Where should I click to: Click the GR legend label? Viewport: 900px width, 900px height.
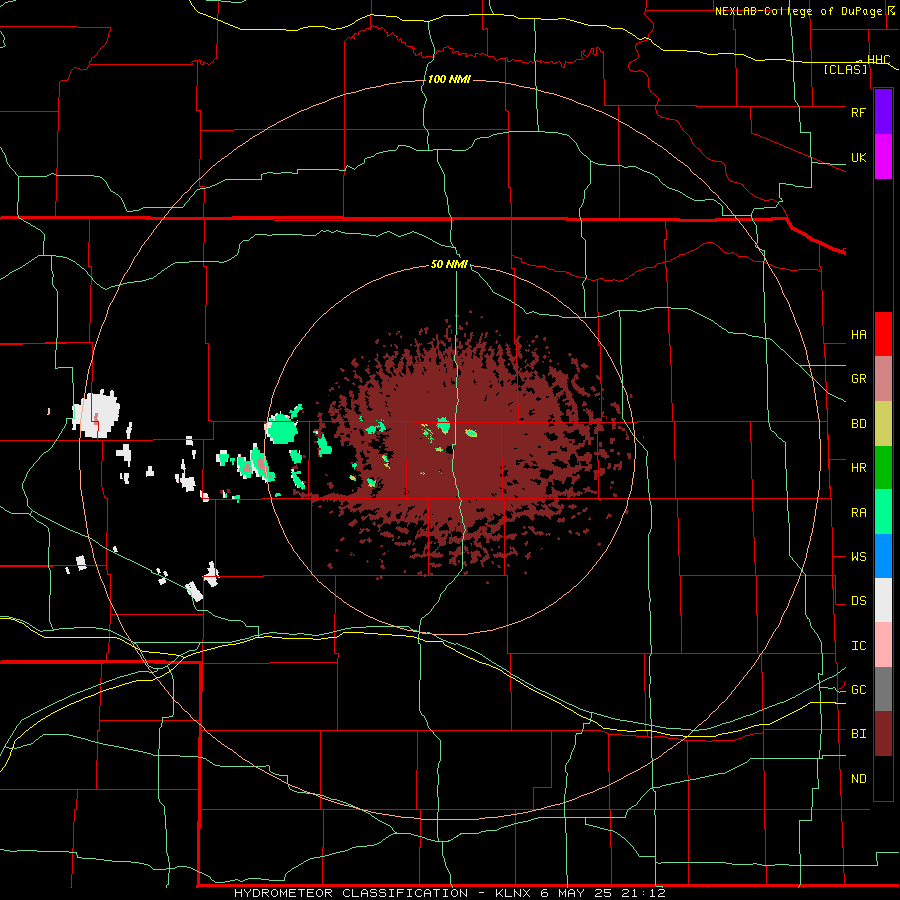click(x=858, y=379)
